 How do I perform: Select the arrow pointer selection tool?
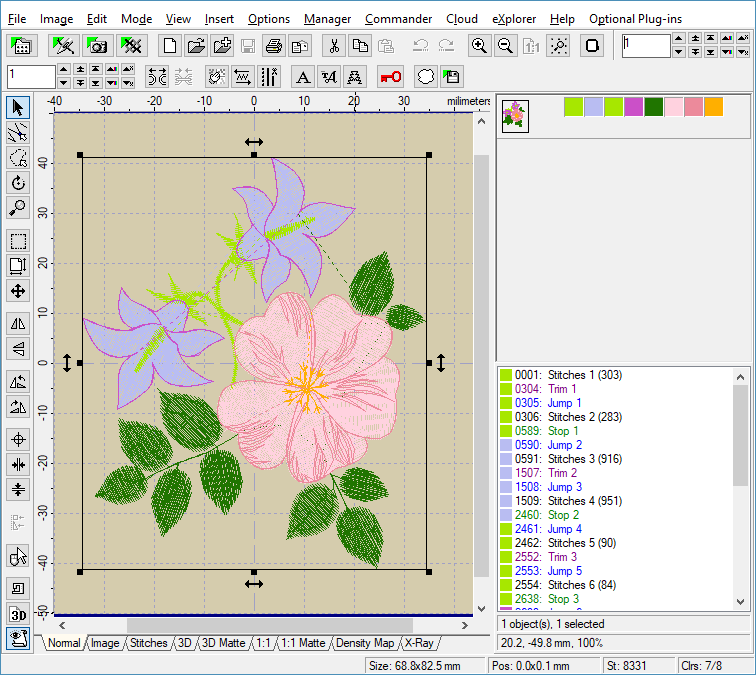18,107
